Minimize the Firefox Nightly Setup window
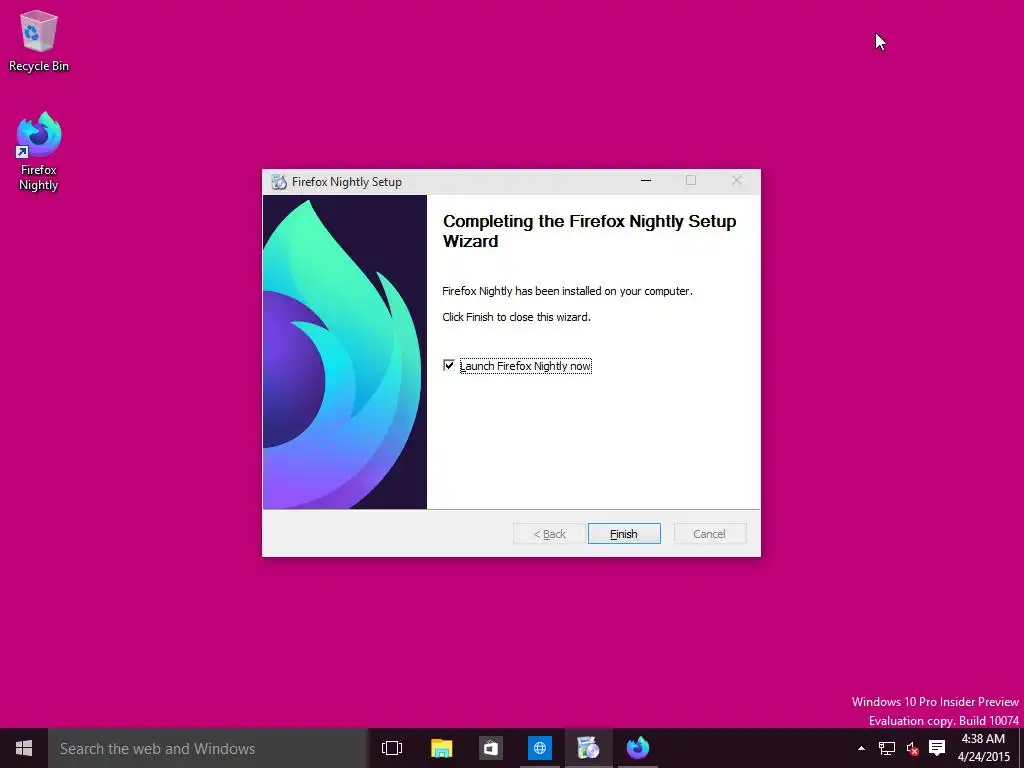 tap(646, 181)
